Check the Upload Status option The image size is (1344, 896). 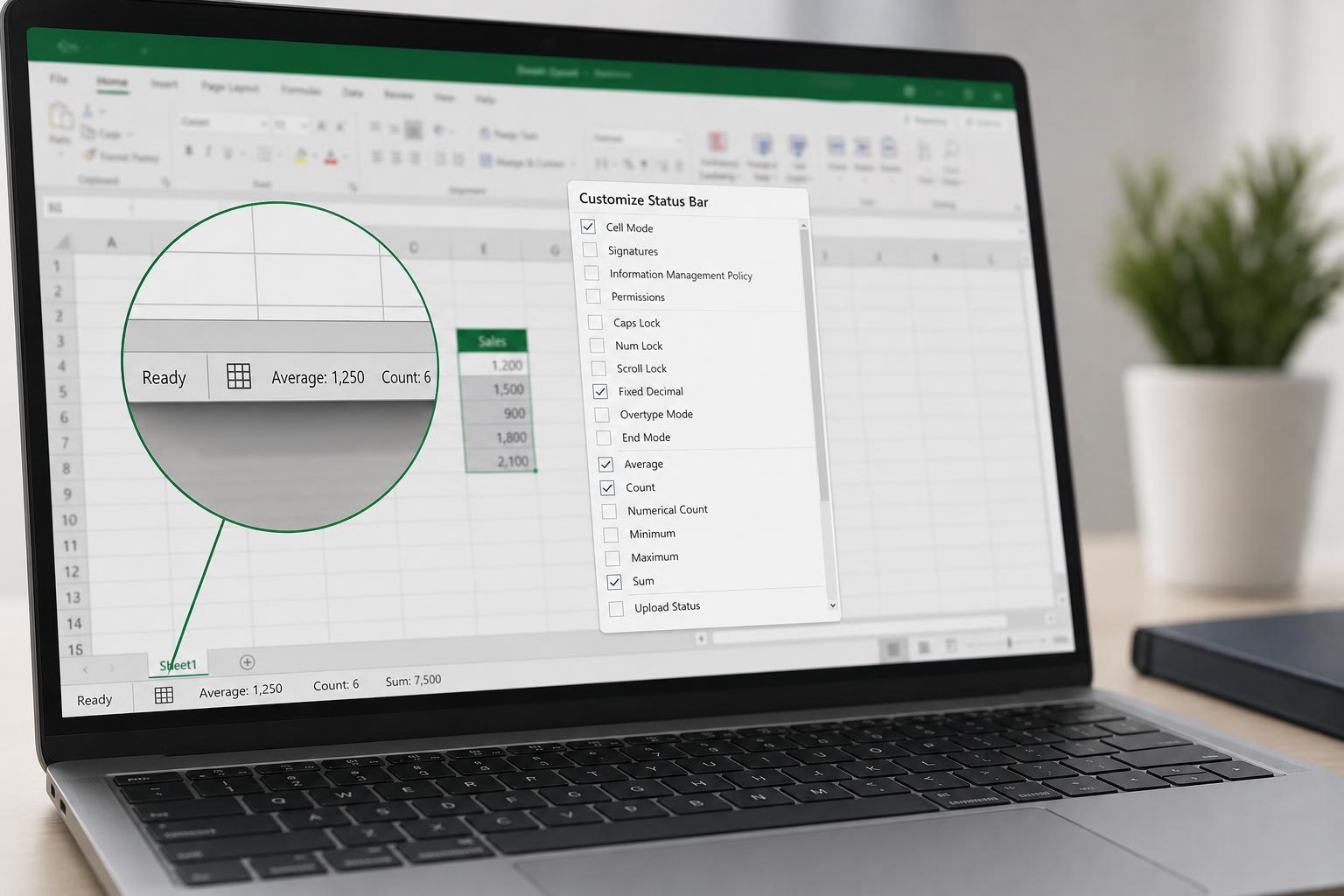616,608
